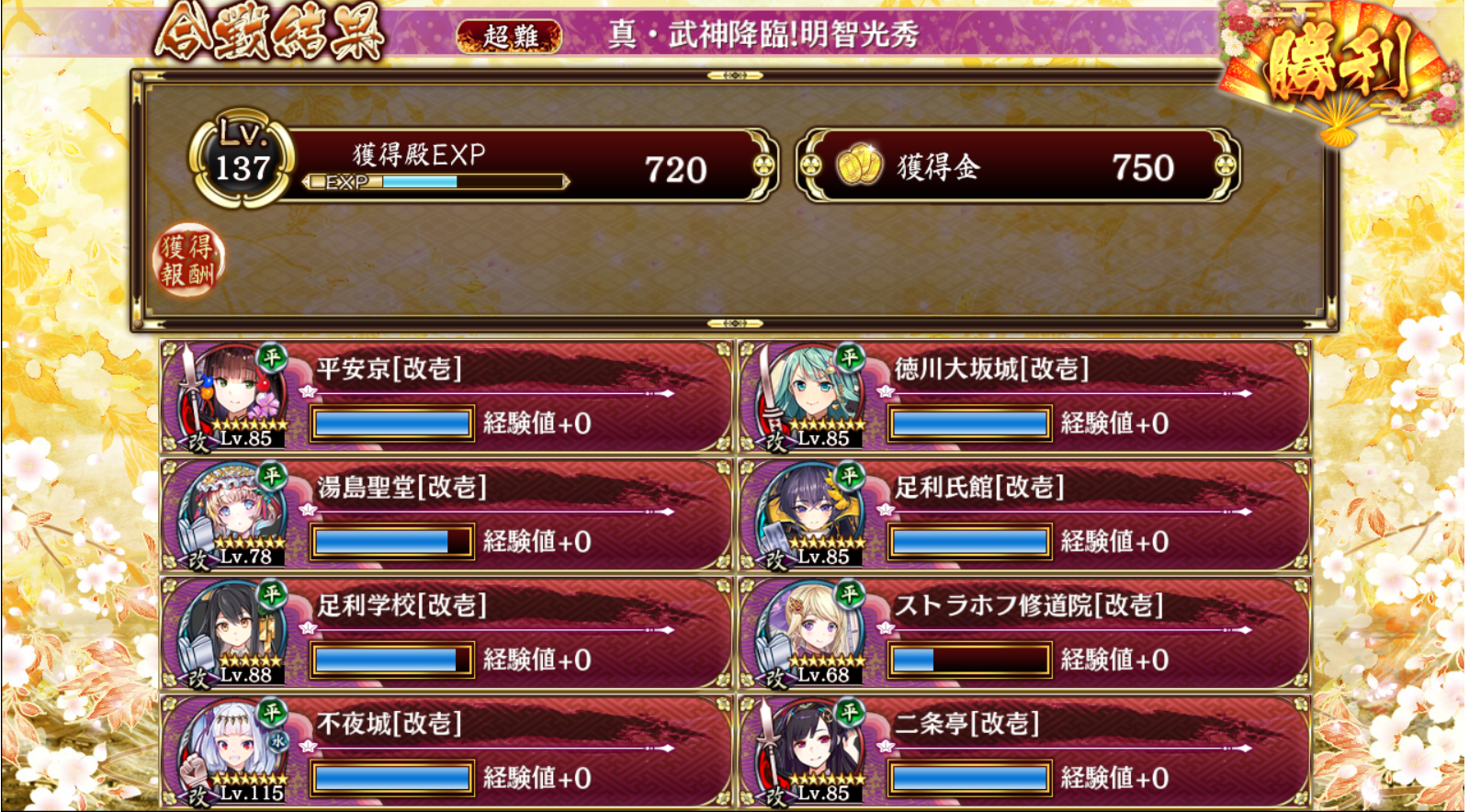Select the 徳川大坂城[改壱] character portrait

click(811, 396)
